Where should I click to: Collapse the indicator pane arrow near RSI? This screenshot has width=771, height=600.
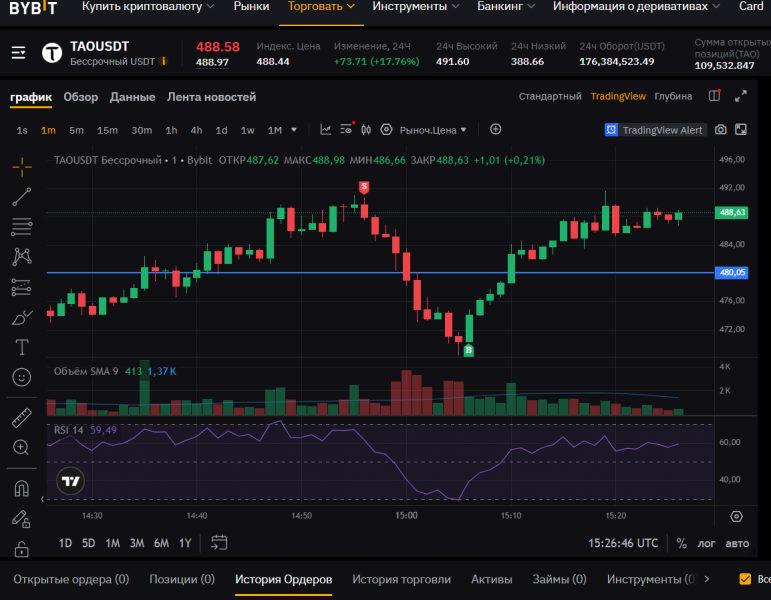[42, 499]
